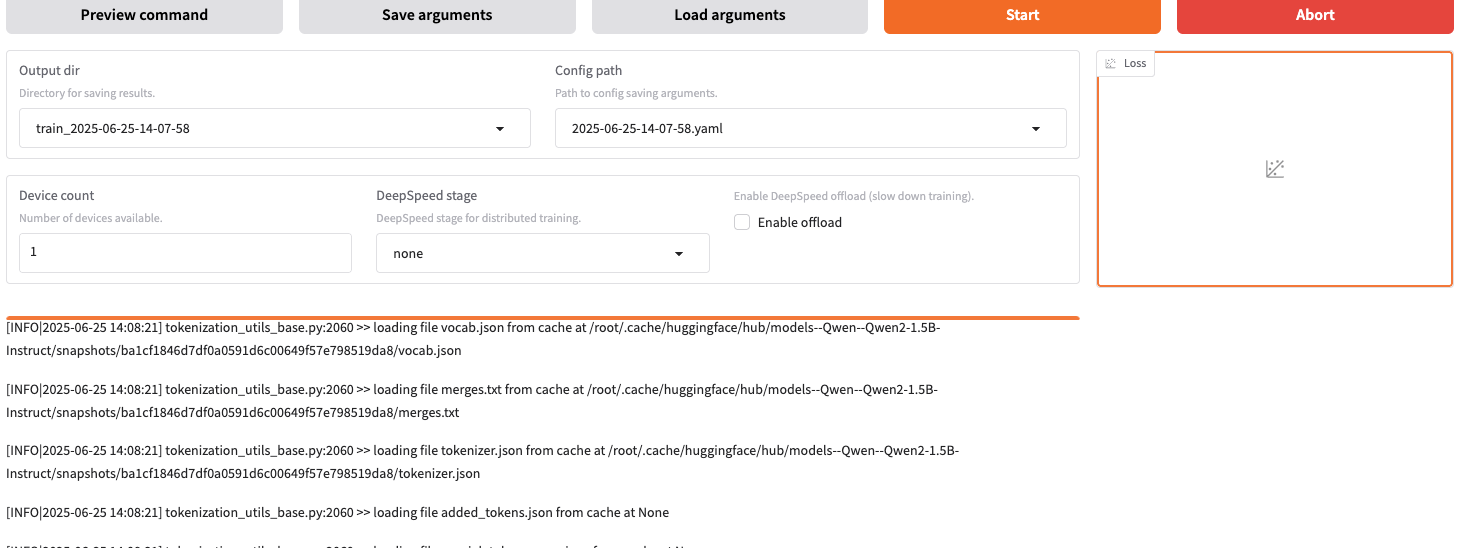Open the DeepSpeed stage dropdown arrow

[679, 254]
